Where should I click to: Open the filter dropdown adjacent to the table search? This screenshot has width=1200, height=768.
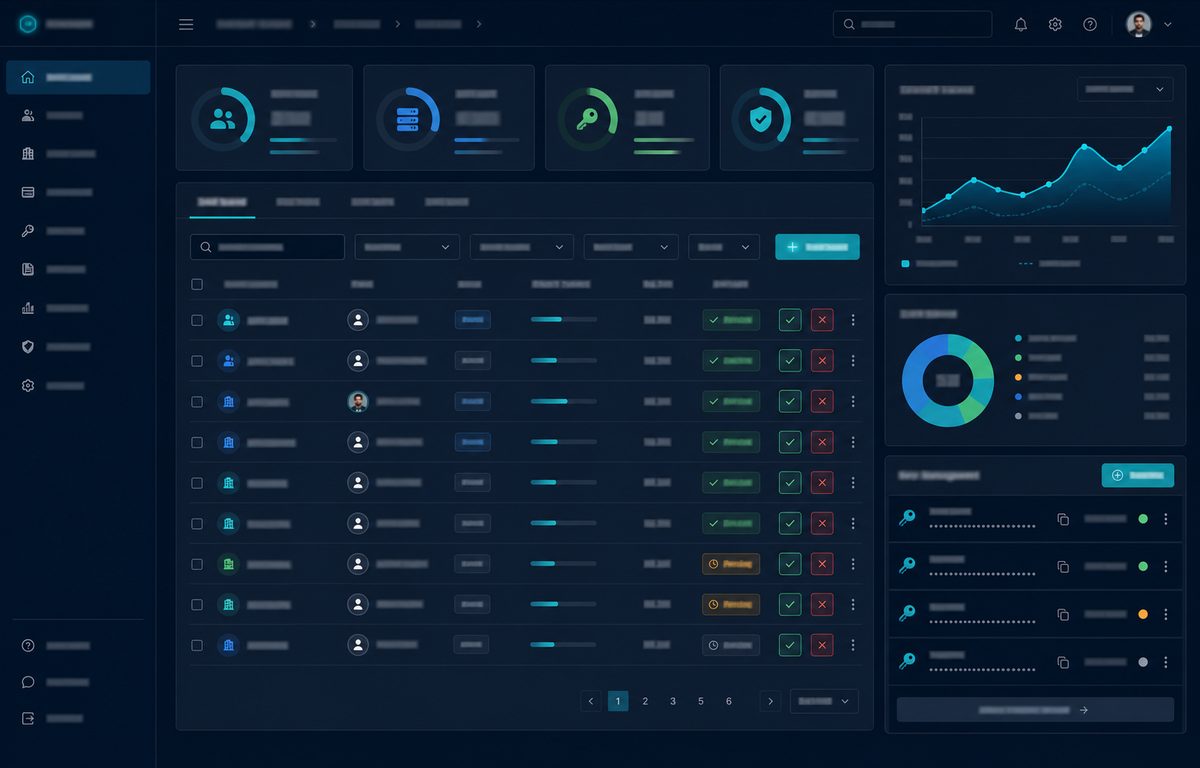pos(407,247)
